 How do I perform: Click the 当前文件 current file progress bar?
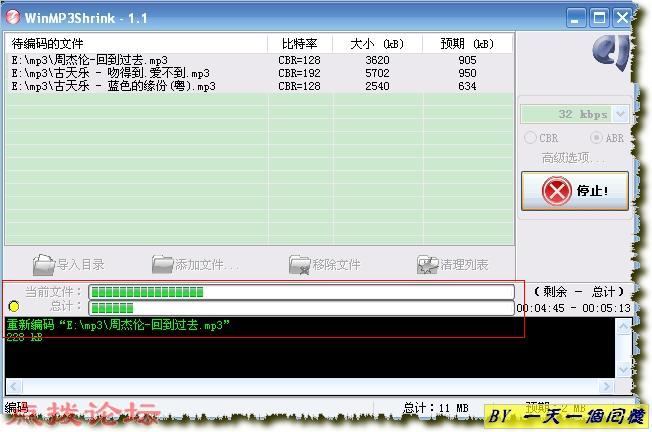tap(301, 292)
